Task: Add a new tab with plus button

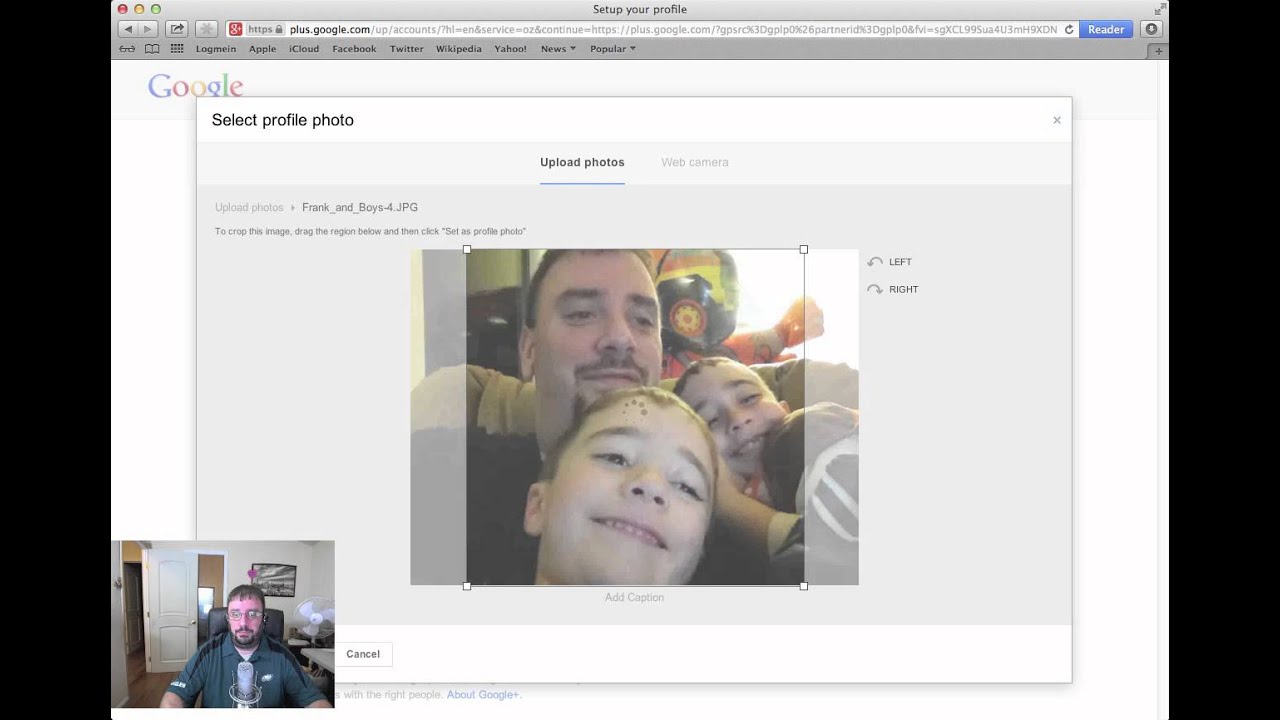Action: point(1159,50)
